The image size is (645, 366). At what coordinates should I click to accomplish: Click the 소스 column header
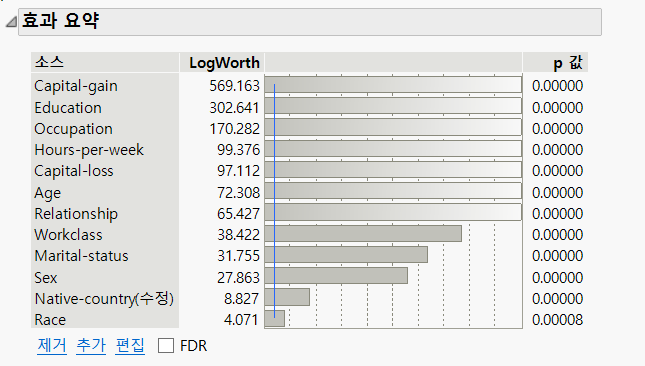tap(105, 63)
